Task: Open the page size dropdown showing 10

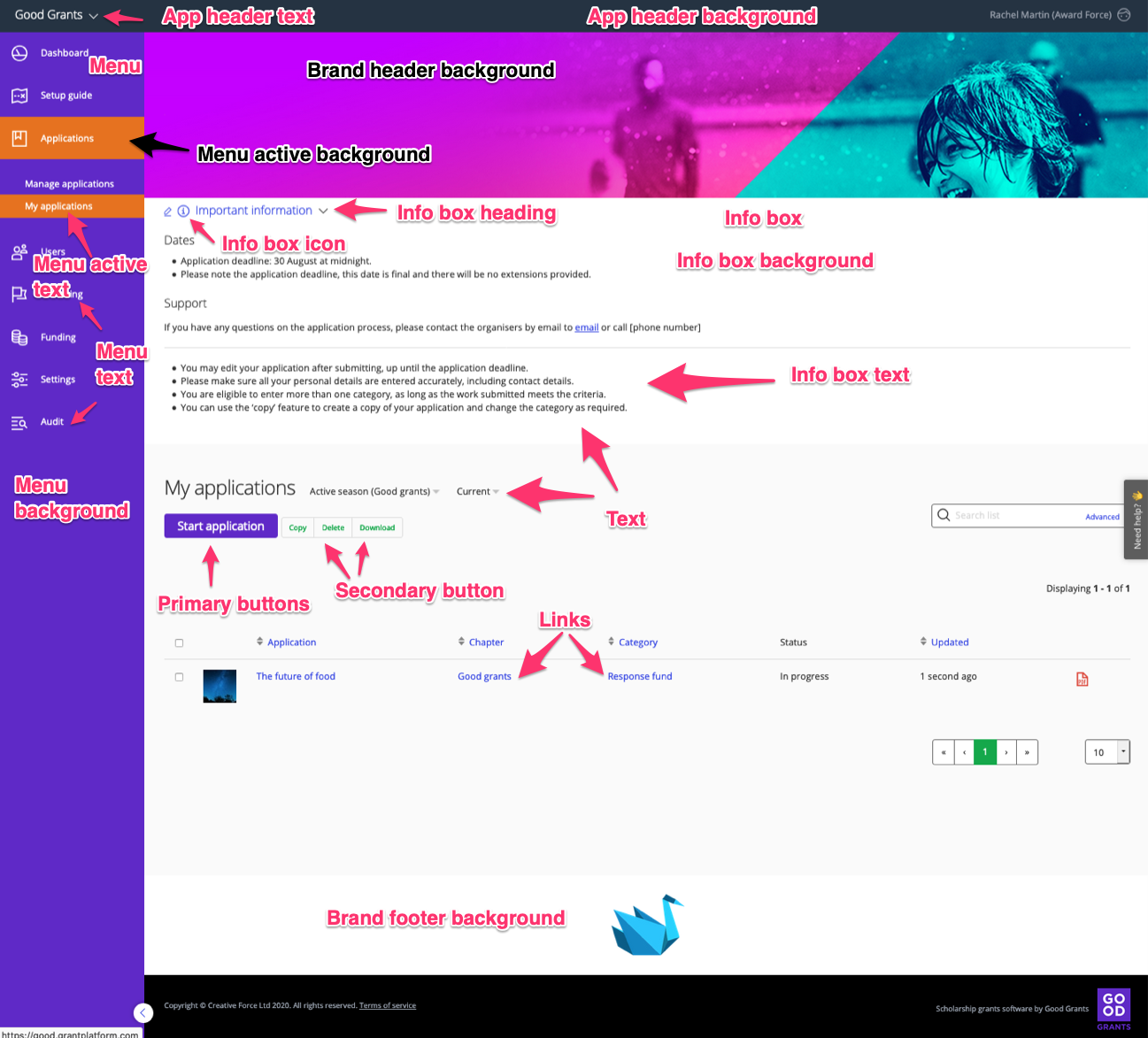Action: tap(1107, 752)
